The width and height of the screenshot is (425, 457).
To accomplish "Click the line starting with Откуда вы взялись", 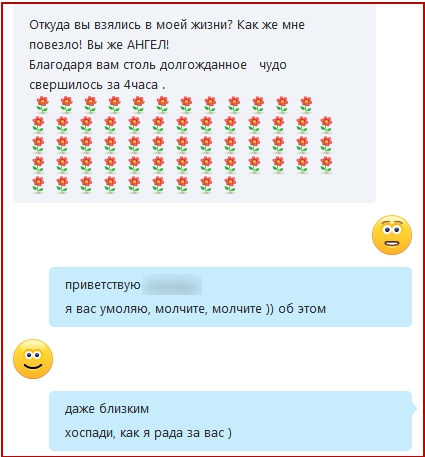I will (167, 25).
